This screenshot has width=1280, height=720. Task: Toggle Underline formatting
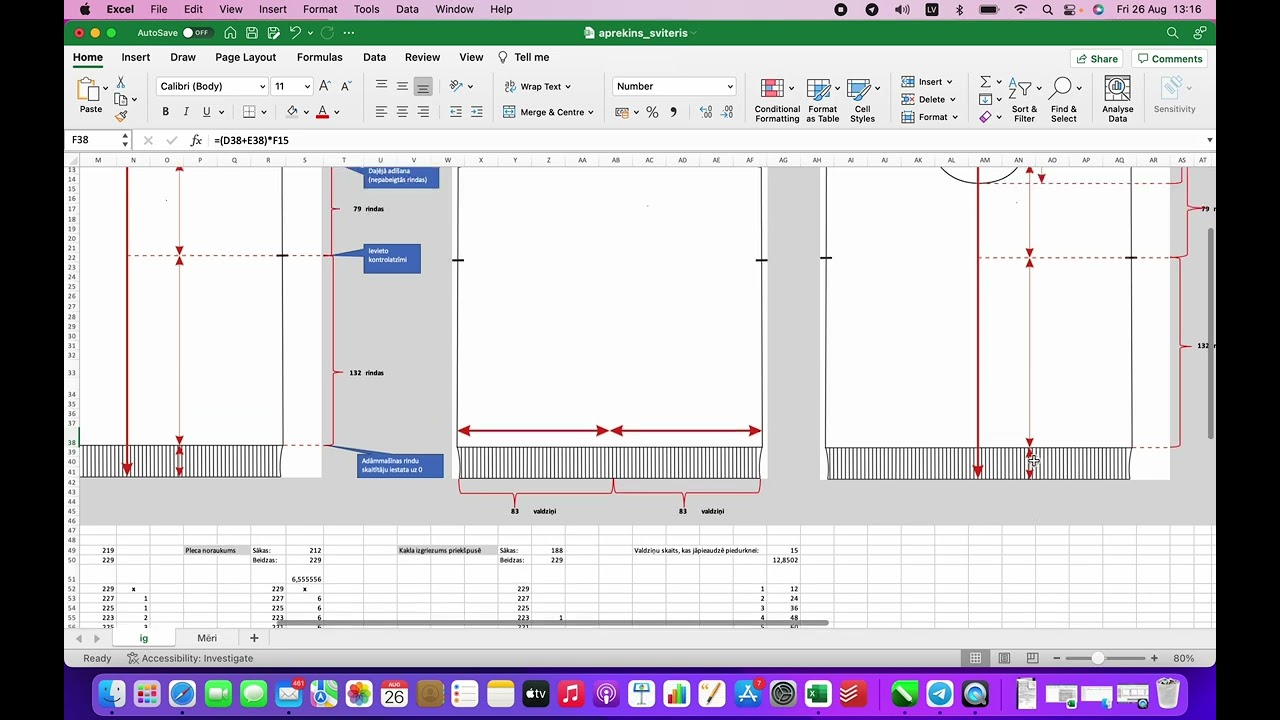point(207,112)
